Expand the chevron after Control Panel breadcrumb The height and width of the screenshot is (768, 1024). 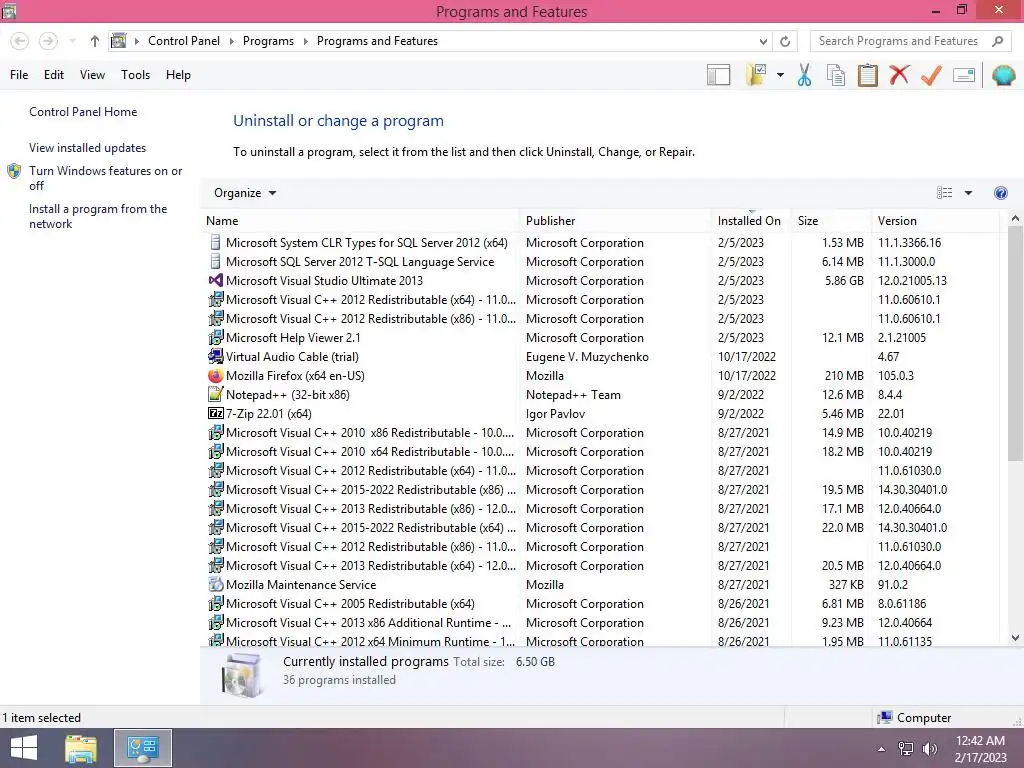point(231,41)
